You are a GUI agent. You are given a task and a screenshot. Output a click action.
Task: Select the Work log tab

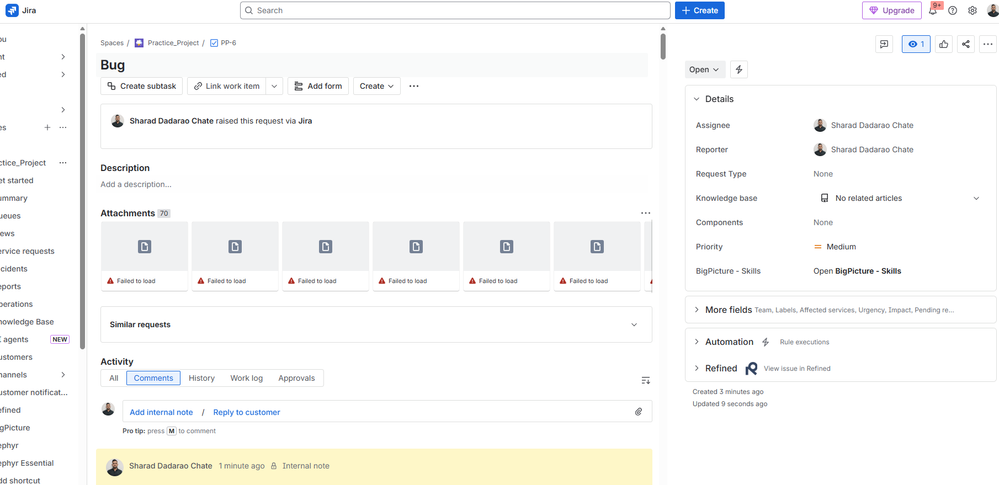247,378
